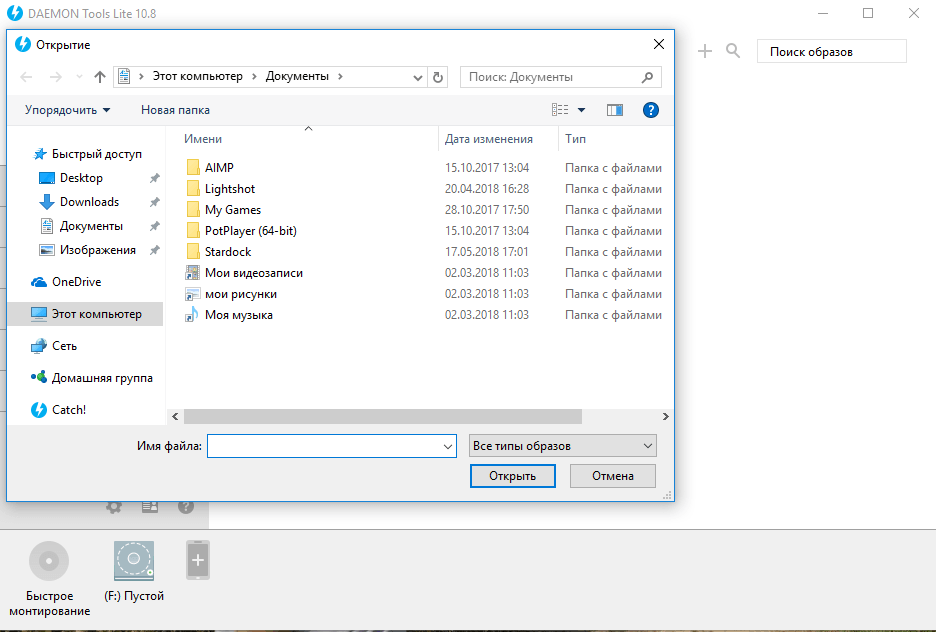Close the Открытие dialog

pyautogui.click(x=659, y=44)
